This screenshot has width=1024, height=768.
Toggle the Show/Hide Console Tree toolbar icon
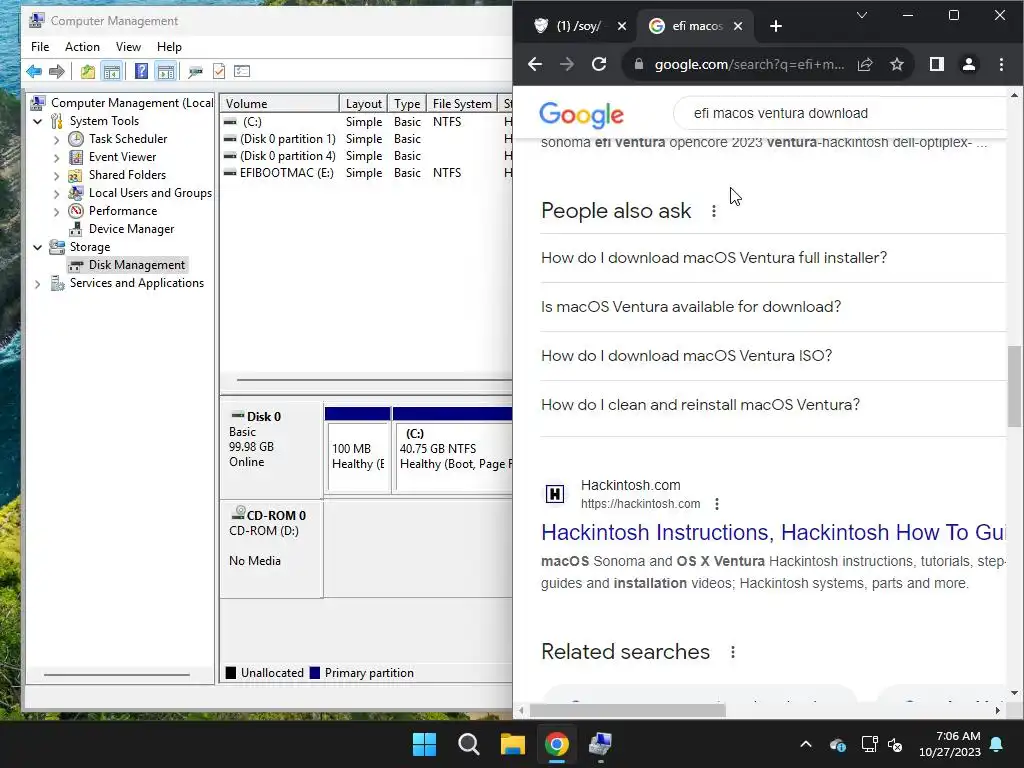[x=112, y=71]
